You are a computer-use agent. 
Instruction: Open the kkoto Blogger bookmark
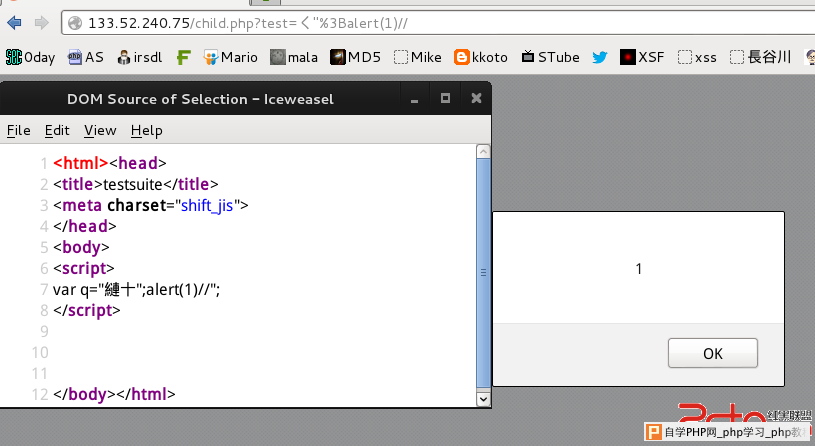[481, 57]
